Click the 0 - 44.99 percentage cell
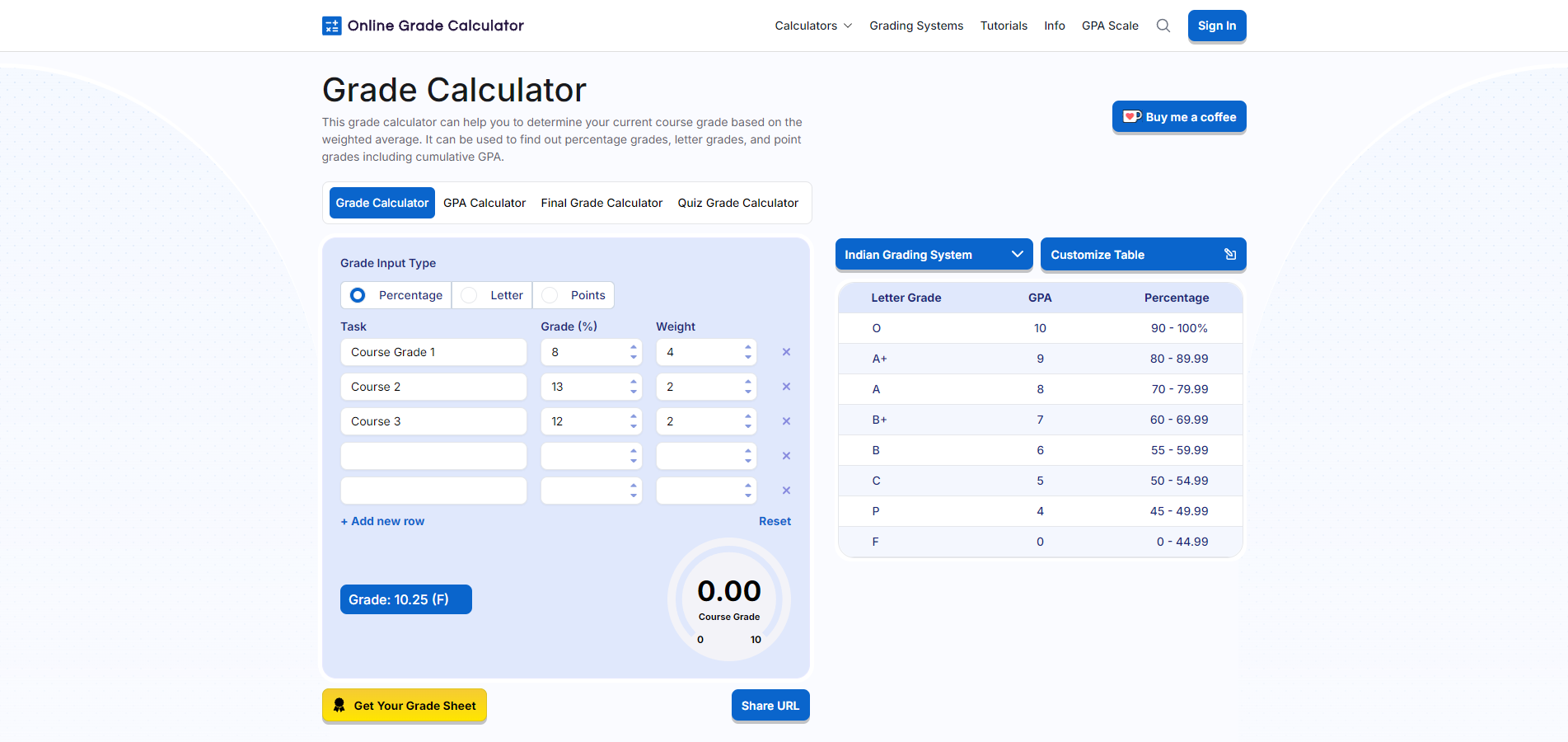This screenshot has width=1568, height=742. coord(1182,542)
